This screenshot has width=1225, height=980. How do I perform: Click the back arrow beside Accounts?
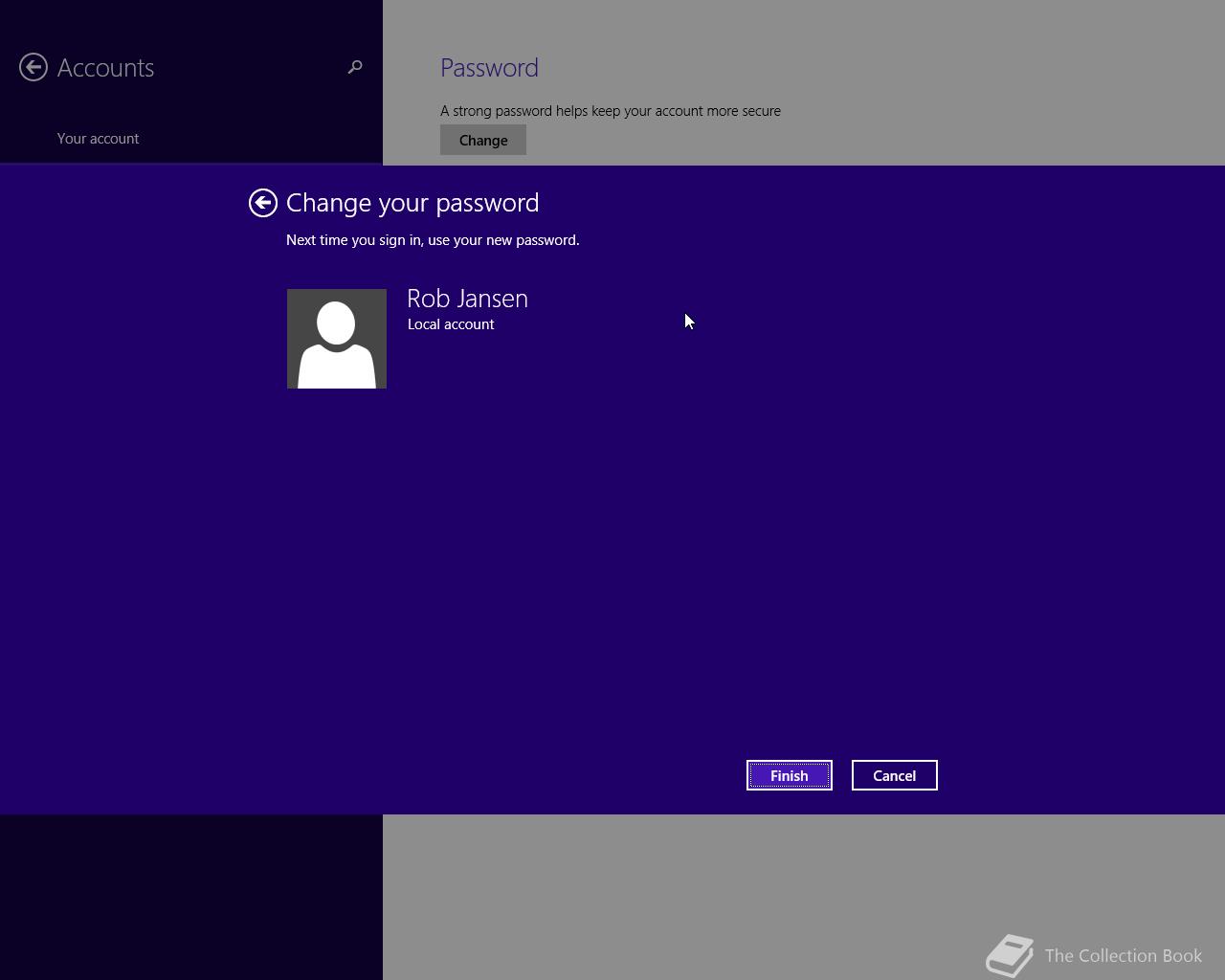coord(33,67)
